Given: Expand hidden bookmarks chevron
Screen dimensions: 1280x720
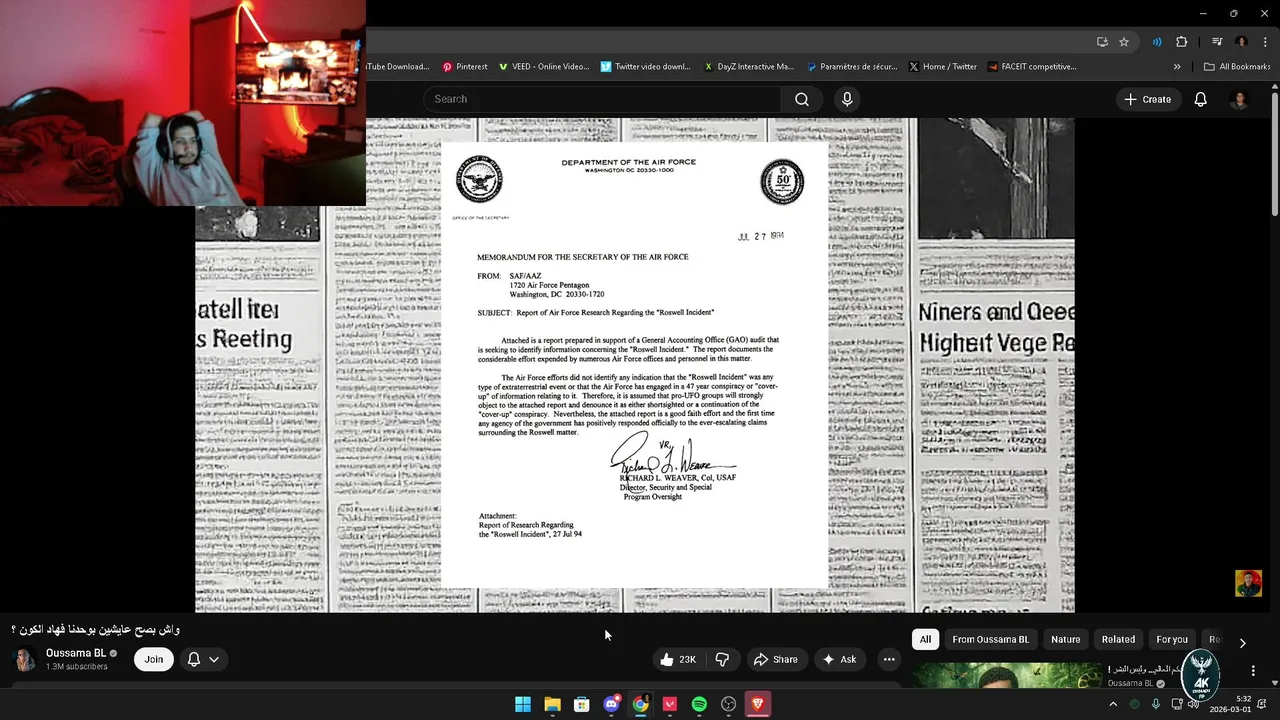Looking at the screenshot, I should 1177,67.
